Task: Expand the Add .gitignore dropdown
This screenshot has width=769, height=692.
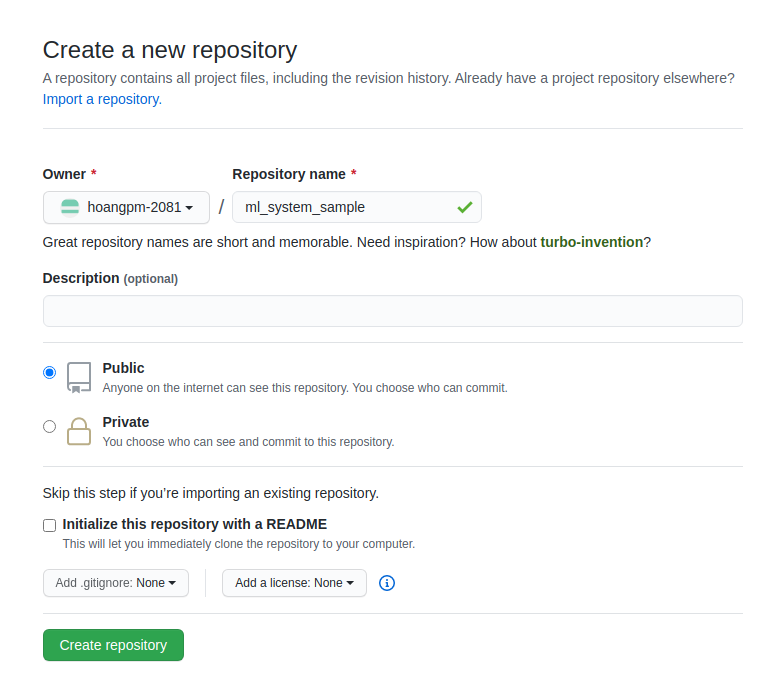Action: 116,583
